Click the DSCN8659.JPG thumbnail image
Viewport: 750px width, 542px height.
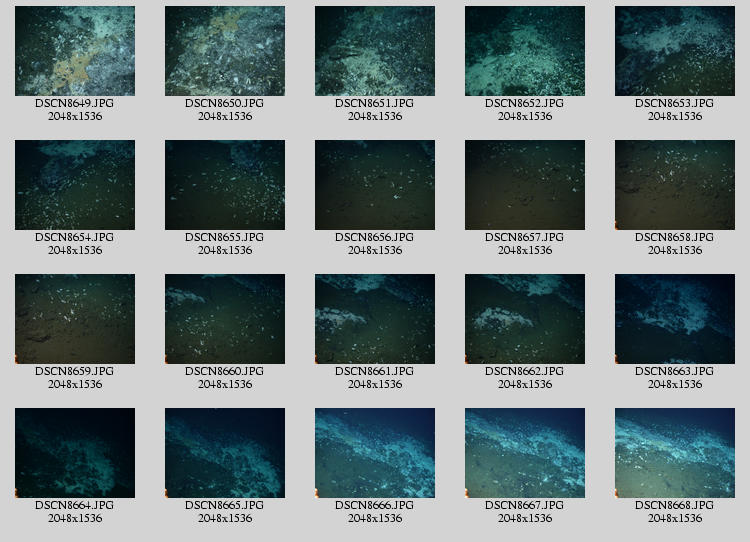pos(75,319)
